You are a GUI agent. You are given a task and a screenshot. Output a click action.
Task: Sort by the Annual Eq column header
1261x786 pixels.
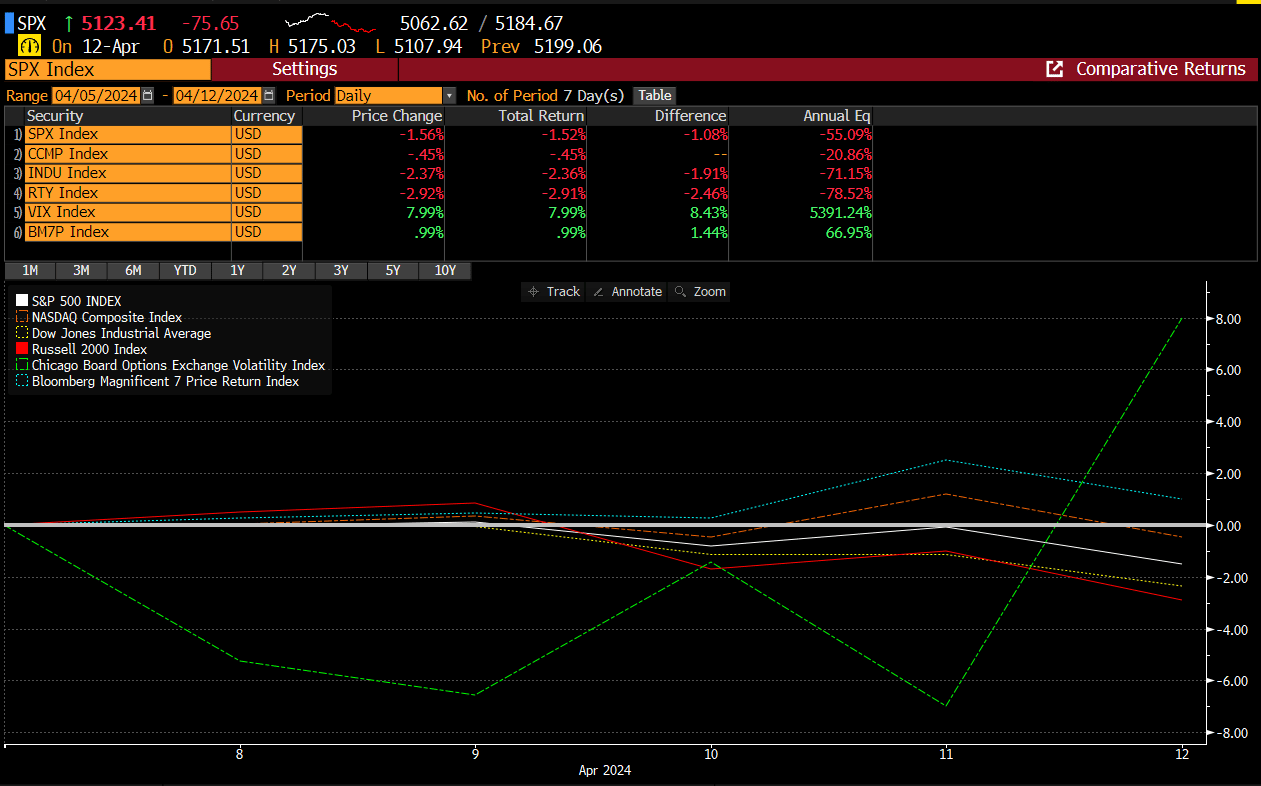pos(800,116)
